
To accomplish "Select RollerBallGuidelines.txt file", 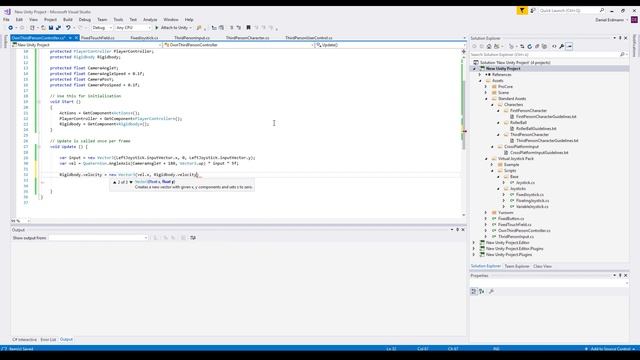I will click(x=536, y=129).
